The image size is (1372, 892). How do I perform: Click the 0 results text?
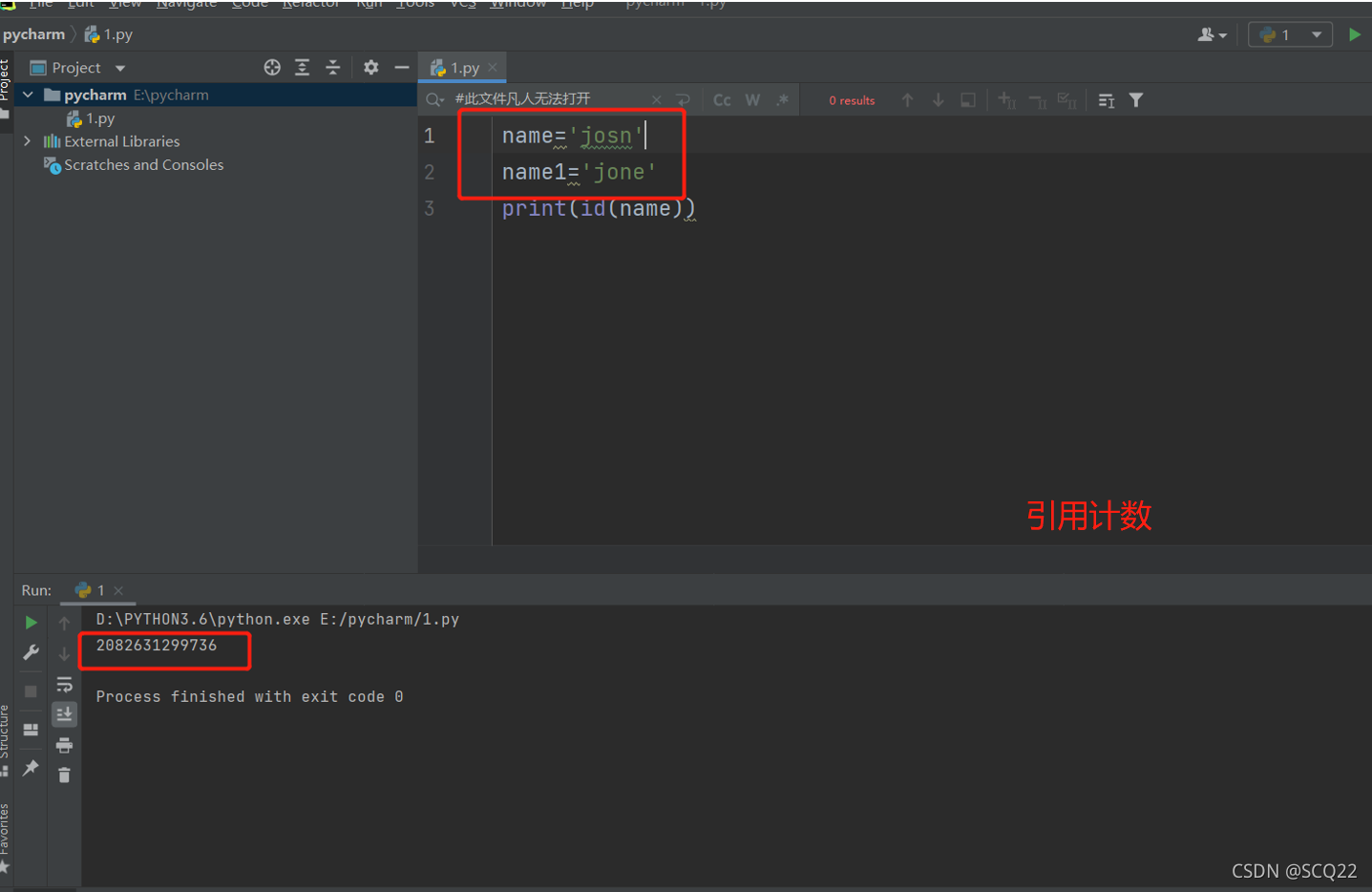click(852, 100)
